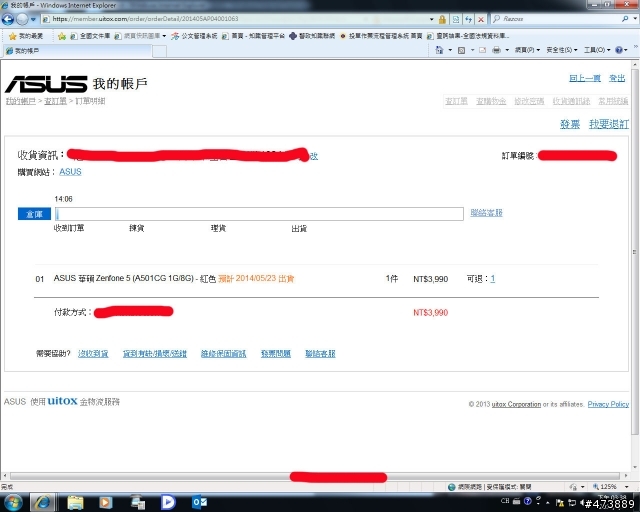This screenshot has width=640, height=512.
Task: Click the blue Help question mark icon
Action: pyautogui.click(x=619, y=50)
